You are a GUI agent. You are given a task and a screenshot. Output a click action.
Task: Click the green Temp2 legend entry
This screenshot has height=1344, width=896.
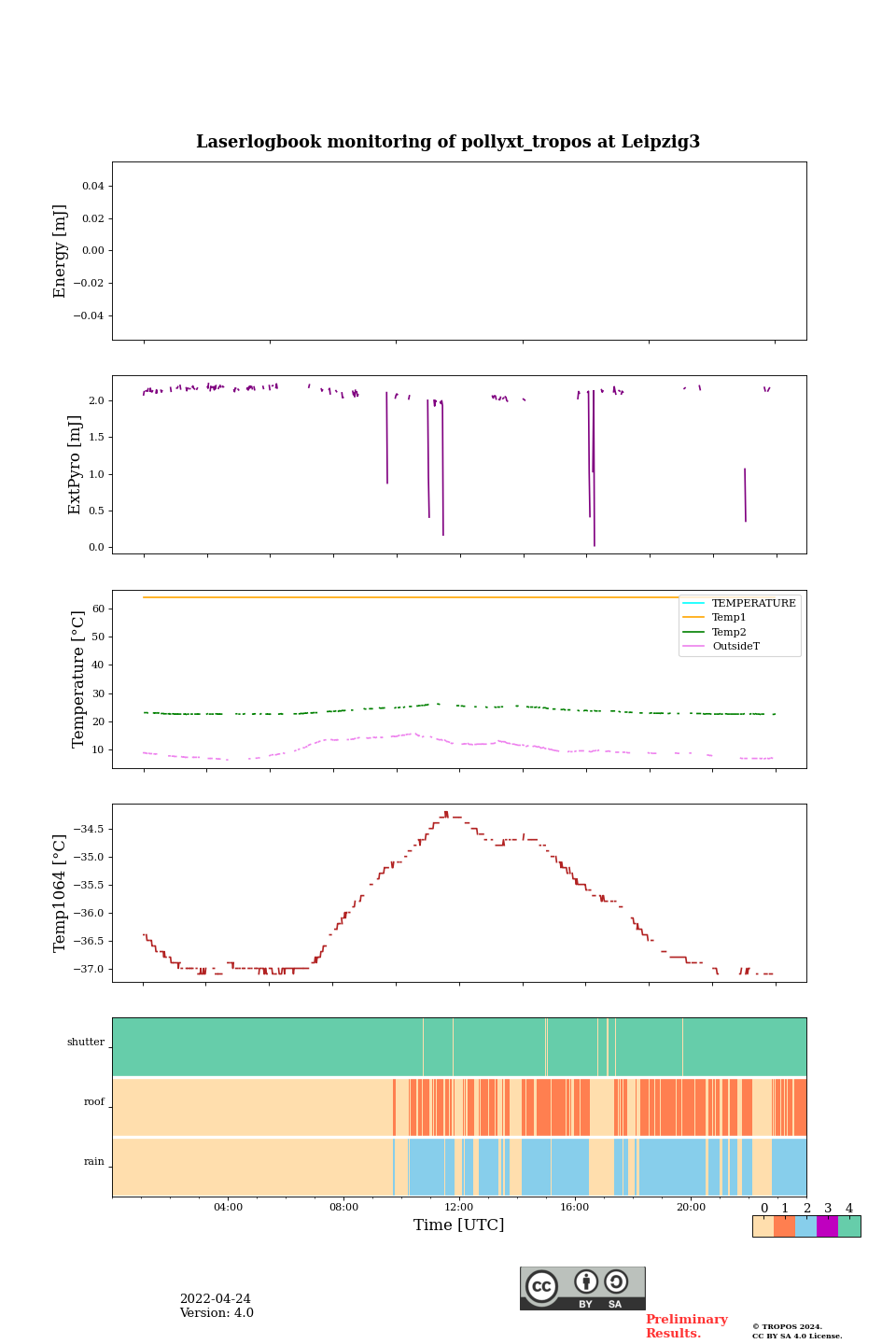click(x=729, y=632)
